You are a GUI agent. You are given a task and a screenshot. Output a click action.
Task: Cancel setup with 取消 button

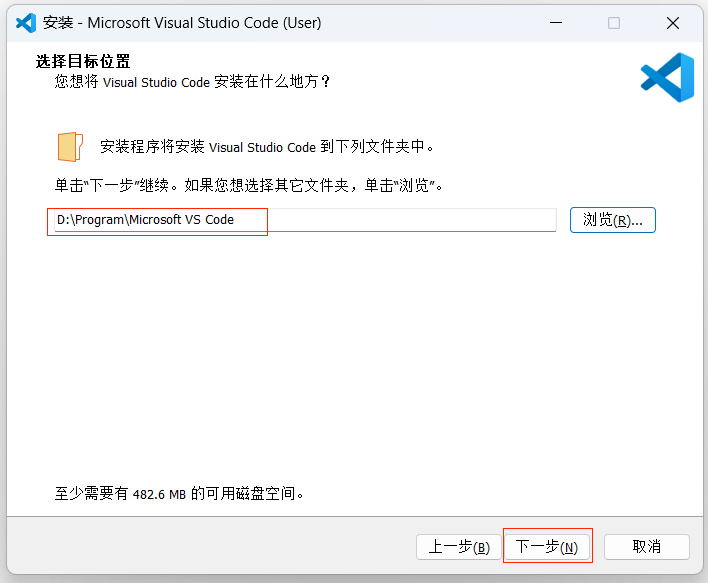click(x=647, y=547)
